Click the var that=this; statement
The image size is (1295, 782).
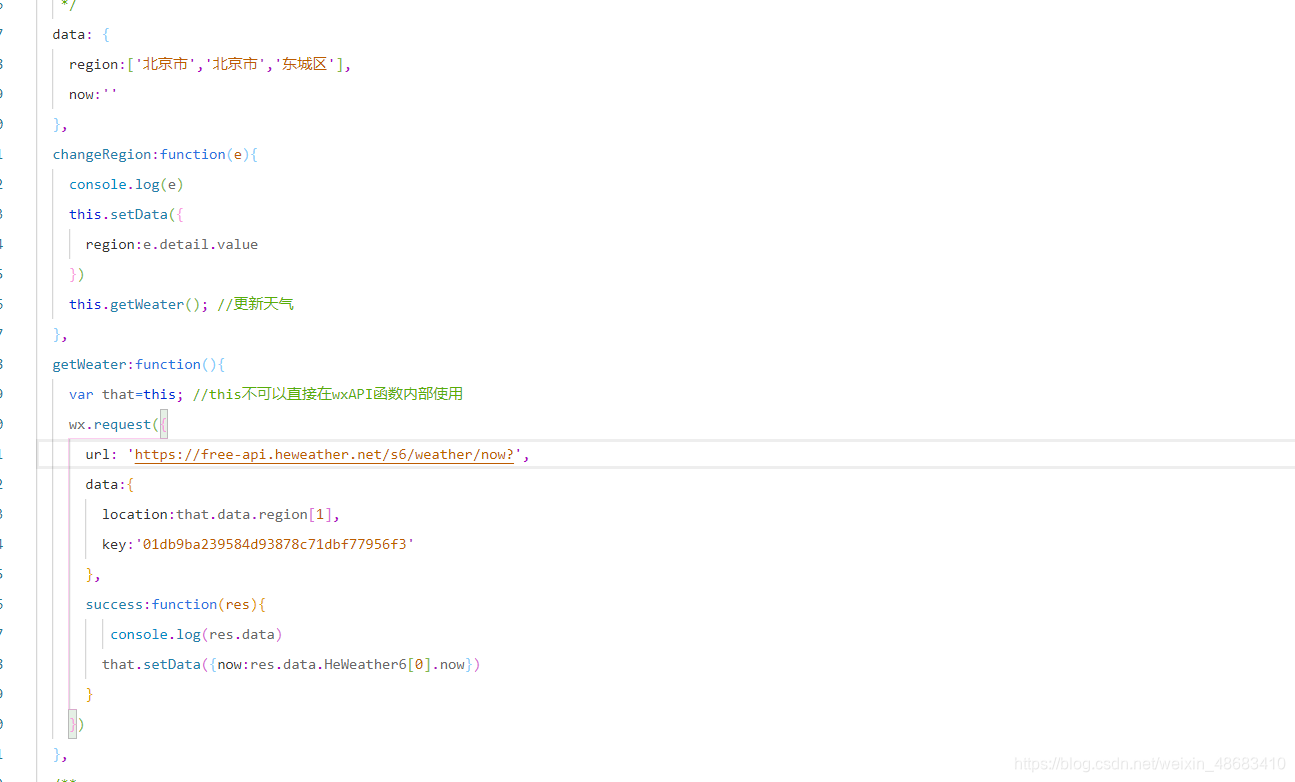tap(127, 394)
